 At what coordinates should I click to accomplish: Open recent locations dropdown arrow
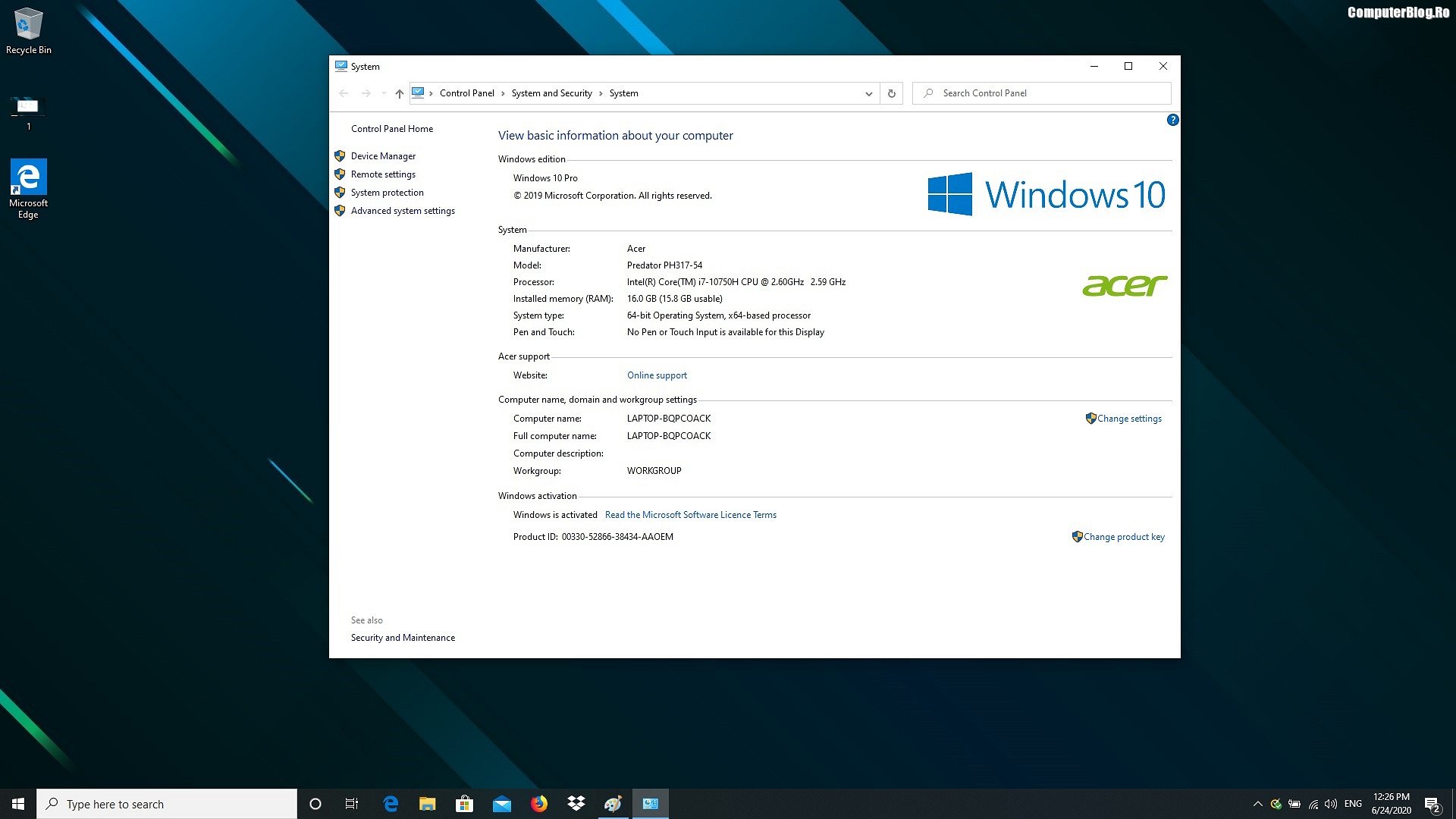pyautogui.click(x=384, y=93)
